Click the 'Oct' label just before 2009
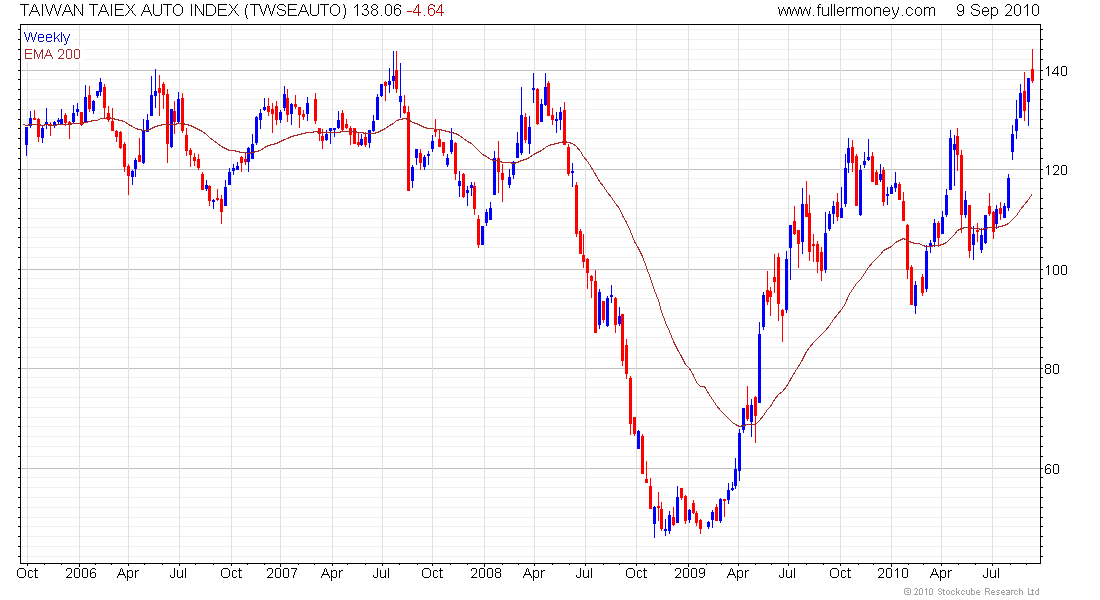The width and height of the screenshot is (1100, 600). [636, 573]
